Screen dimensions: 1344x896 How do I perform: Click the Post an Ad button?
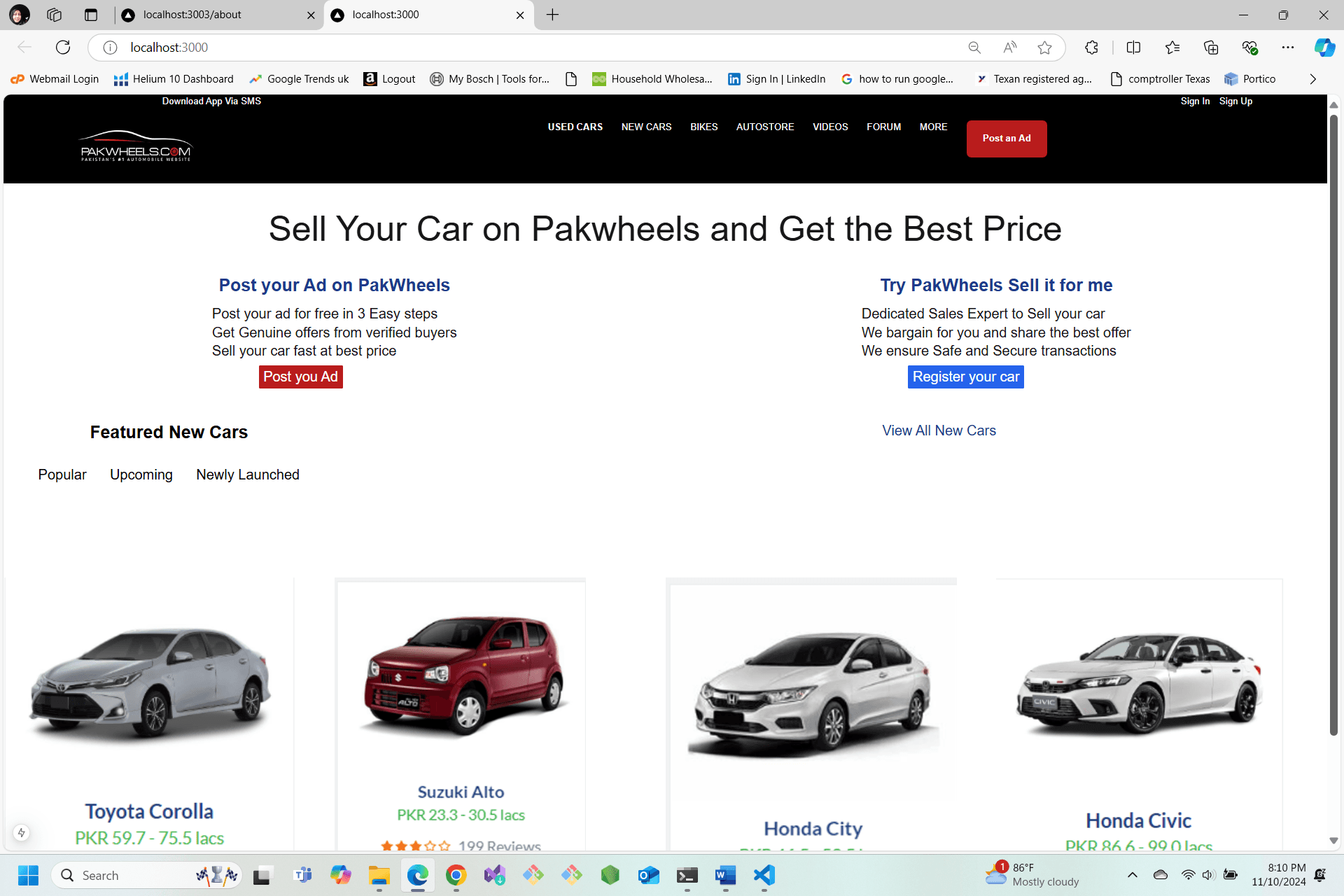(x=1007, y=139)
